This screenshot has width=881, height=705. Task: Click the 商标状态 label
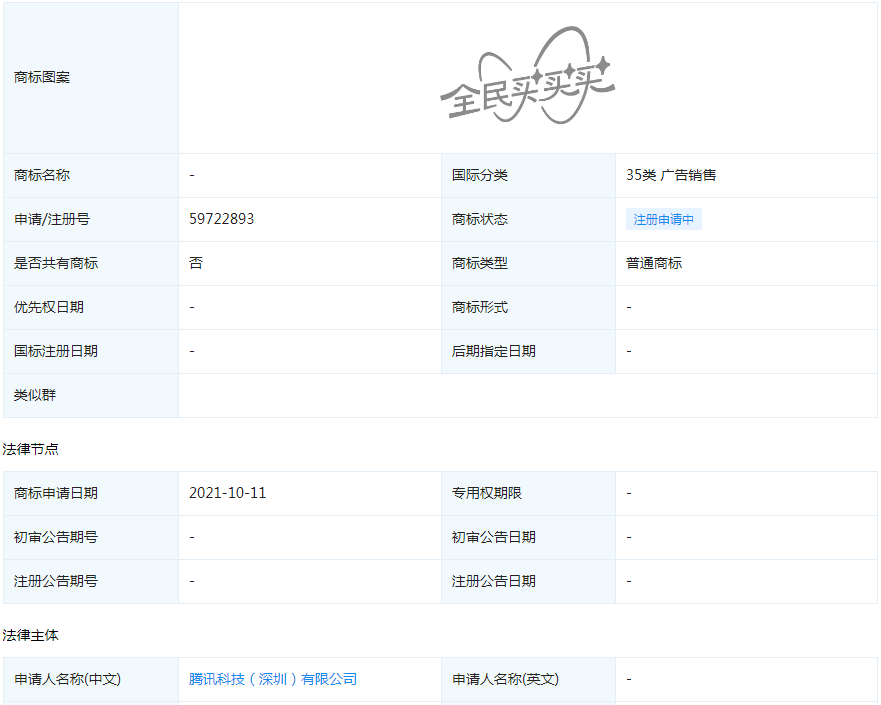pos(480,219)
